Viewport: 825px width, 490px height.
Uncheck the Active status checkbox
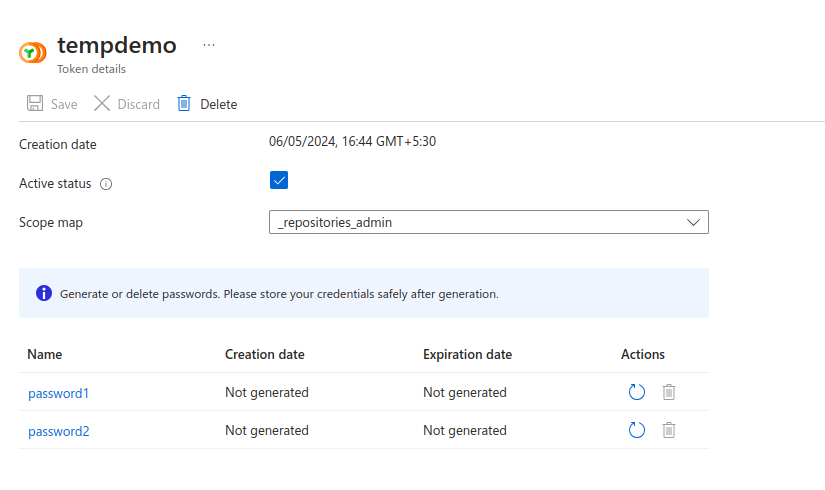pos(279,181)
